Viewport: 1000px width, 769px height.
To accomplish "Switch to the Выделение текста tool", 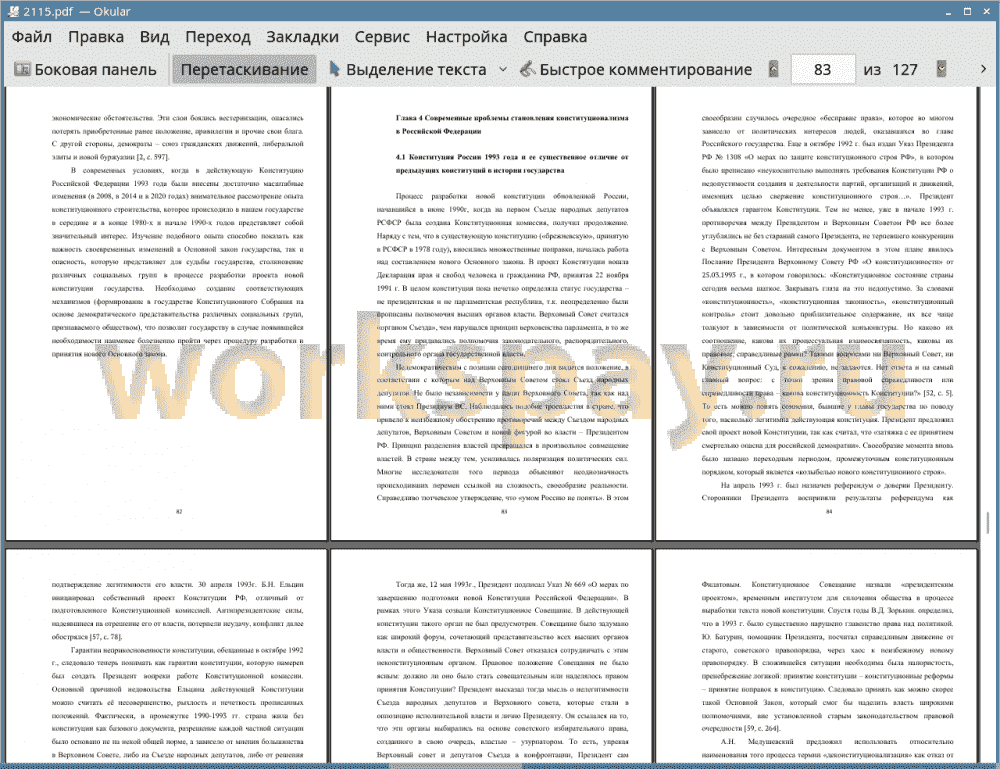I will tap(408, 70).
